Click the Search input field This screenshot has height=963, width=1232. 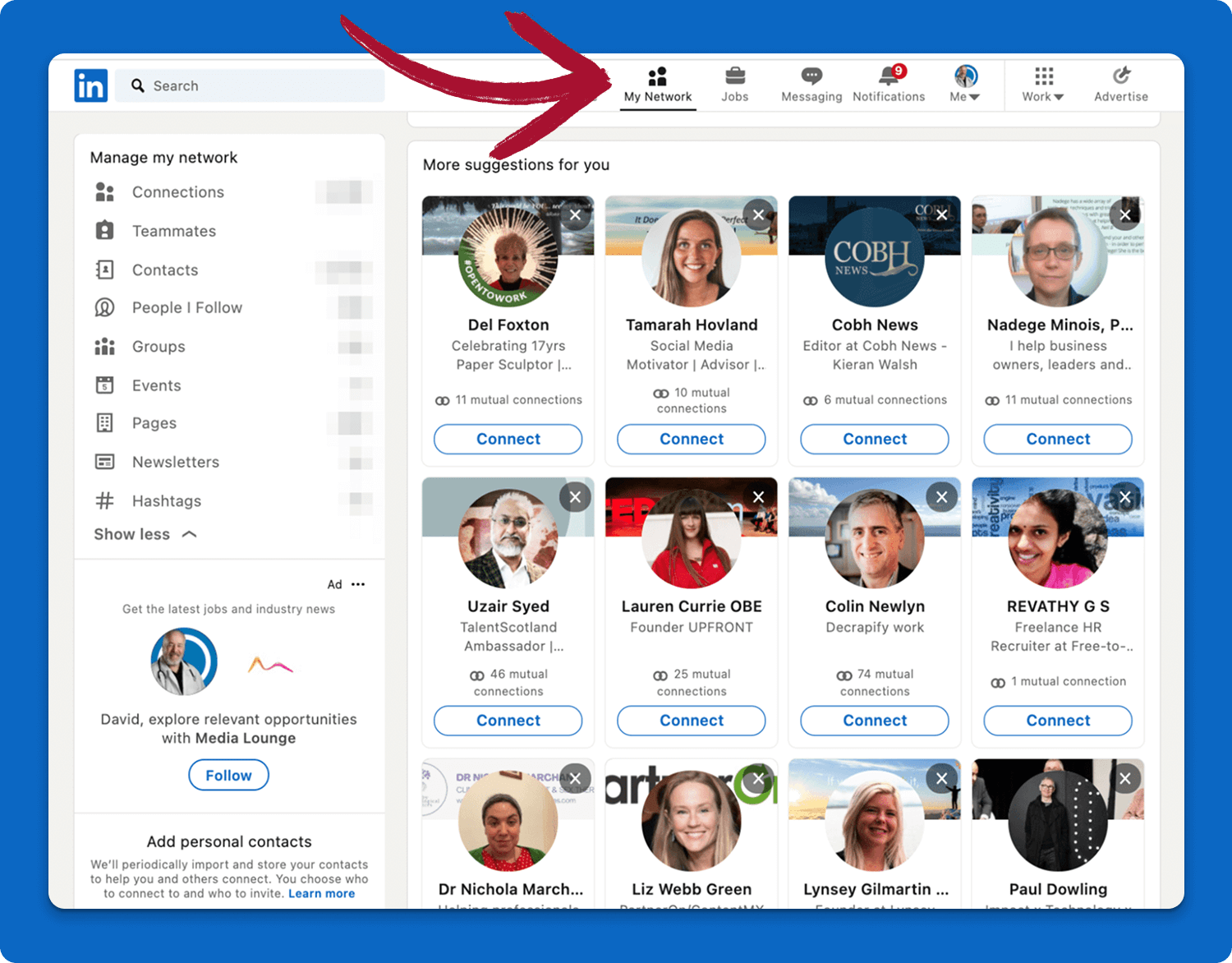(250, 85)
